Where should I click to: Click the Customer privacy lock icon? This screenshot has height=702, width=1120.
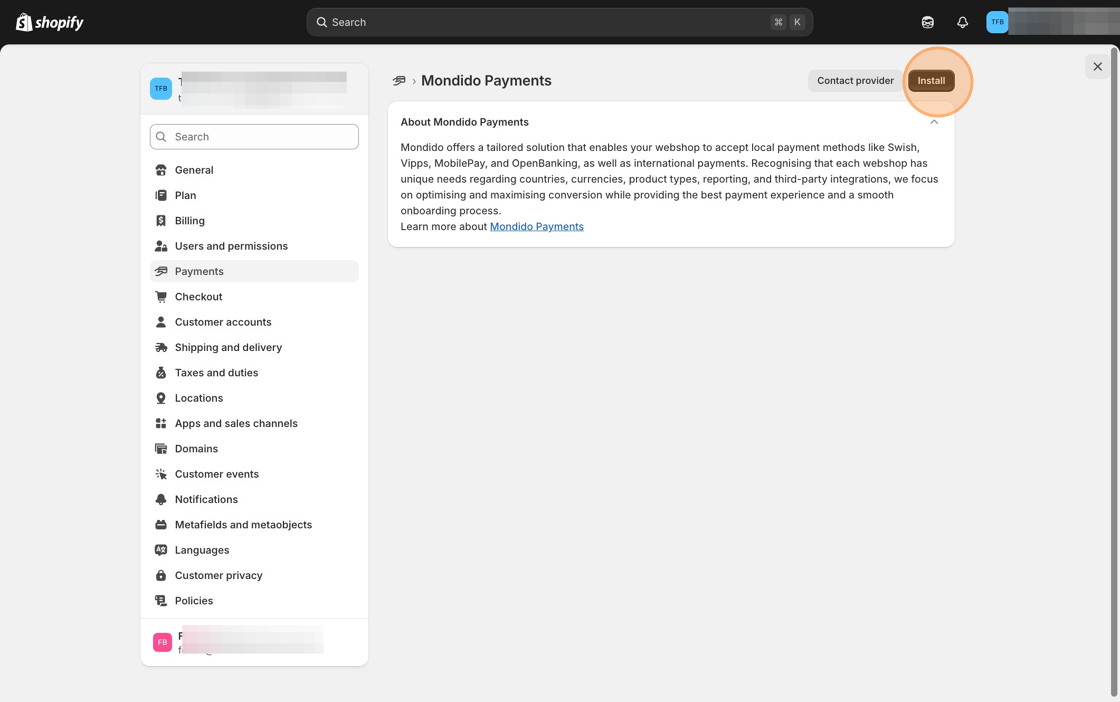(x=161, y=575)
